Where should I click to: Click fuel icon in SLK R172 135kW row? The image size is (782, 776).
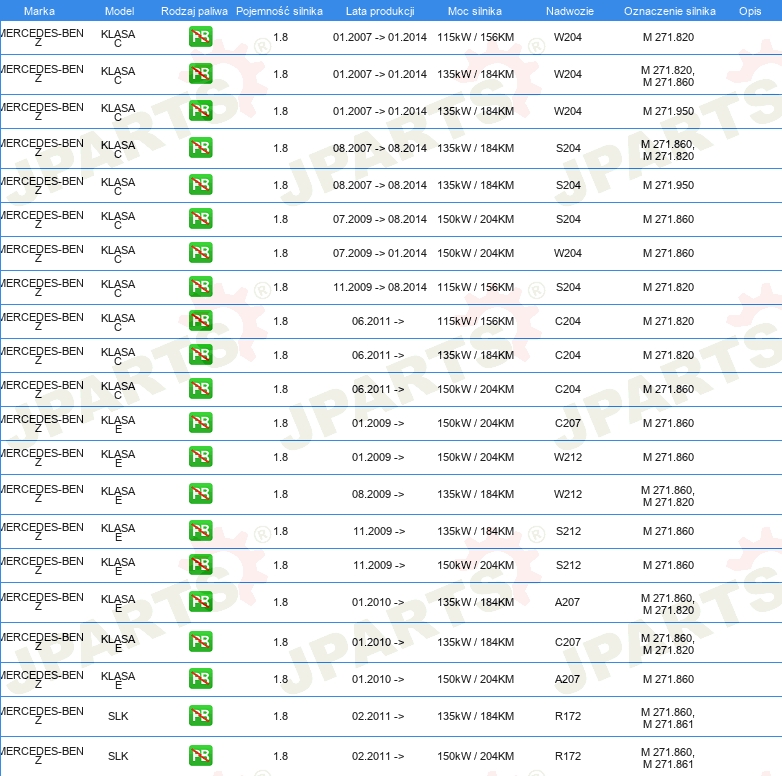(200, 715)
